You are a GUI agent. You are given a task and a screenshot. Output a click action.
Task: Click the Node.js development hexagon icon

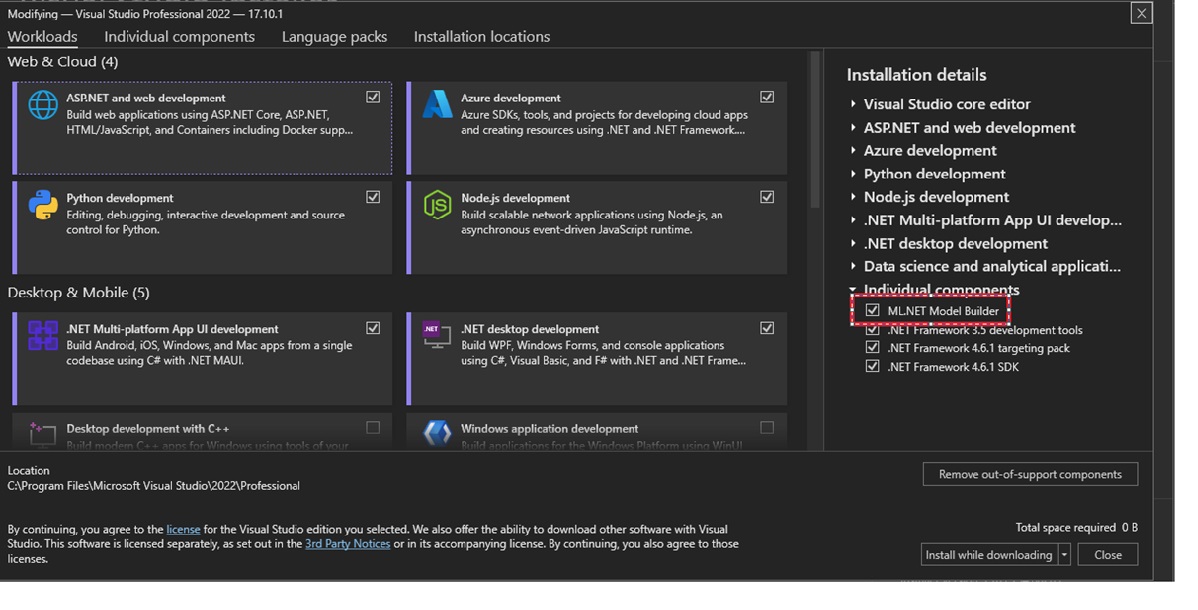pos(437,204)
